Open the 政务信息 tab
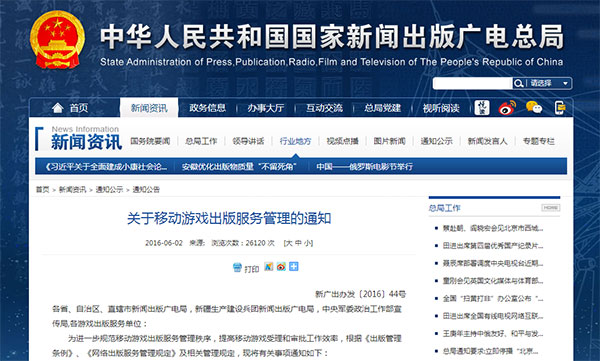Image resolution: width=600 pixels, height=361 pixels. pos(207,108)
